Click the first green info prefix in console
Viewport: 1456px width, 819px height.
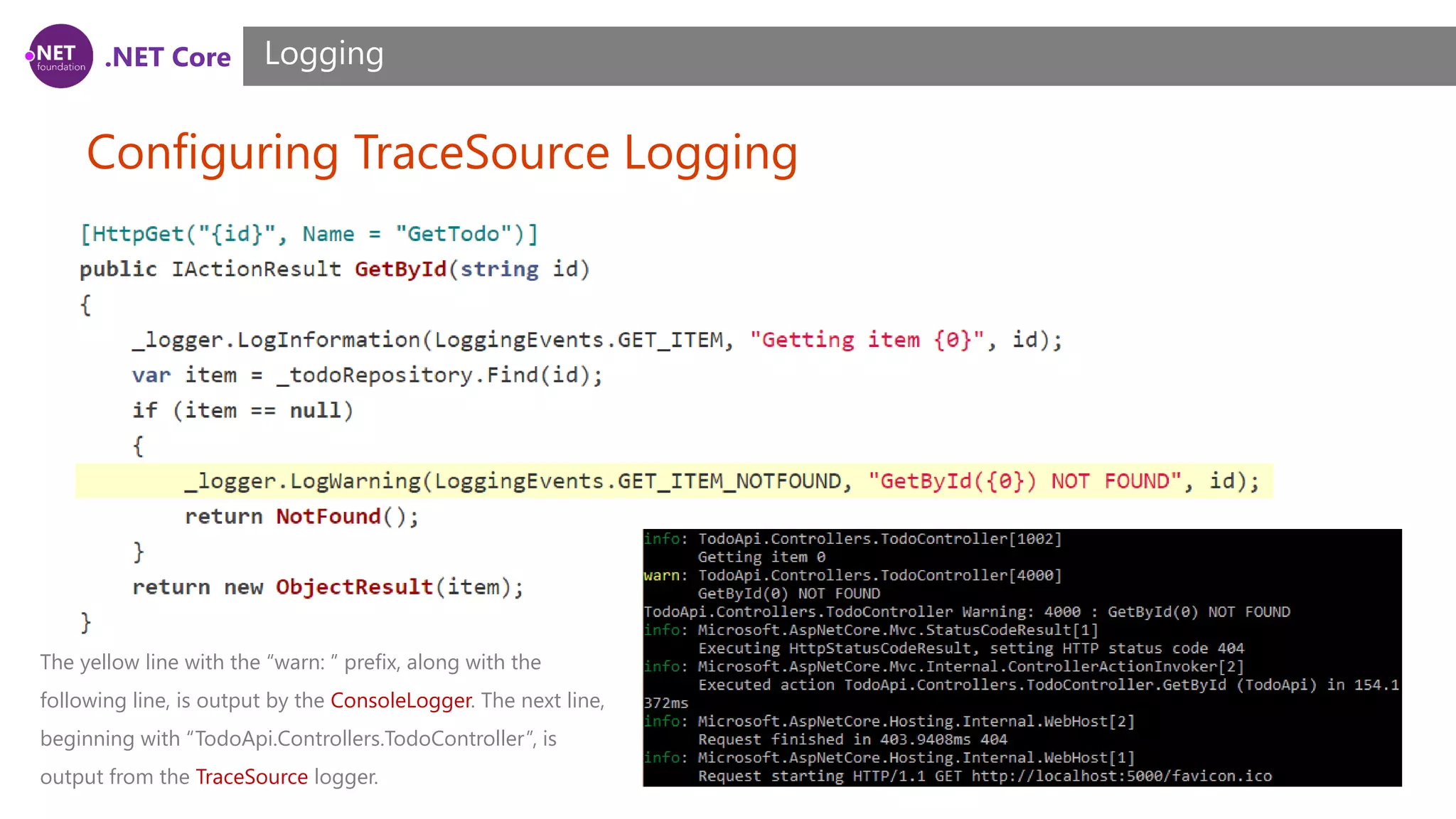[661, 539]
